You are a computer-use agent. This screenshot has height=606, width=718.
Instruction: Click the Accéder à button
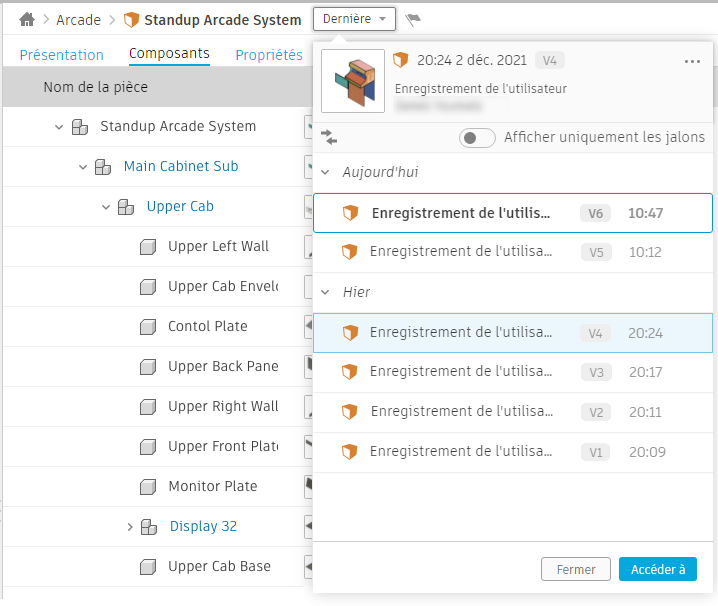[658, 569]
